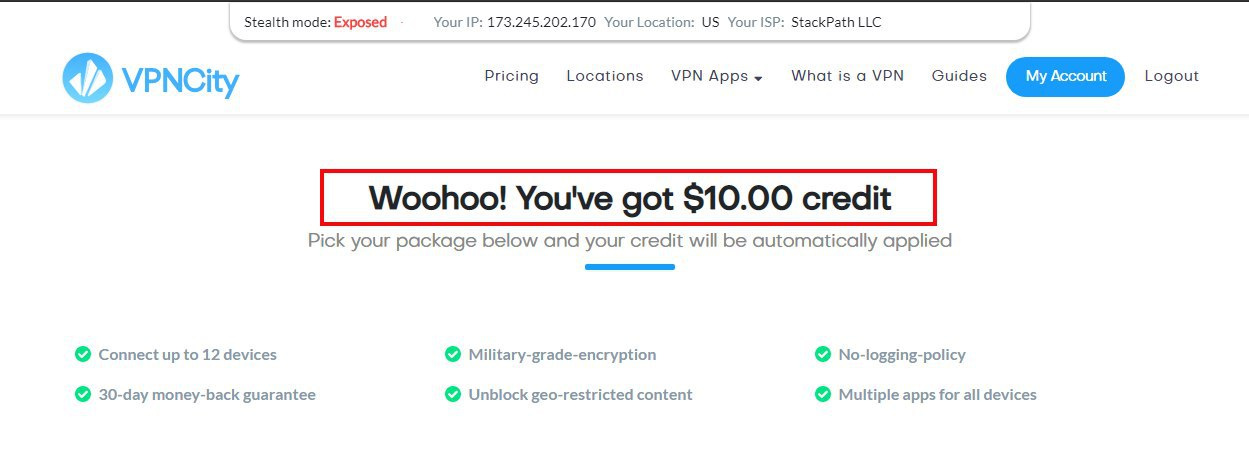Click the green check beside Military-grade-encryption
Image resolution: width=1249 pixels, height=458 pixels.
coord(453,354)
